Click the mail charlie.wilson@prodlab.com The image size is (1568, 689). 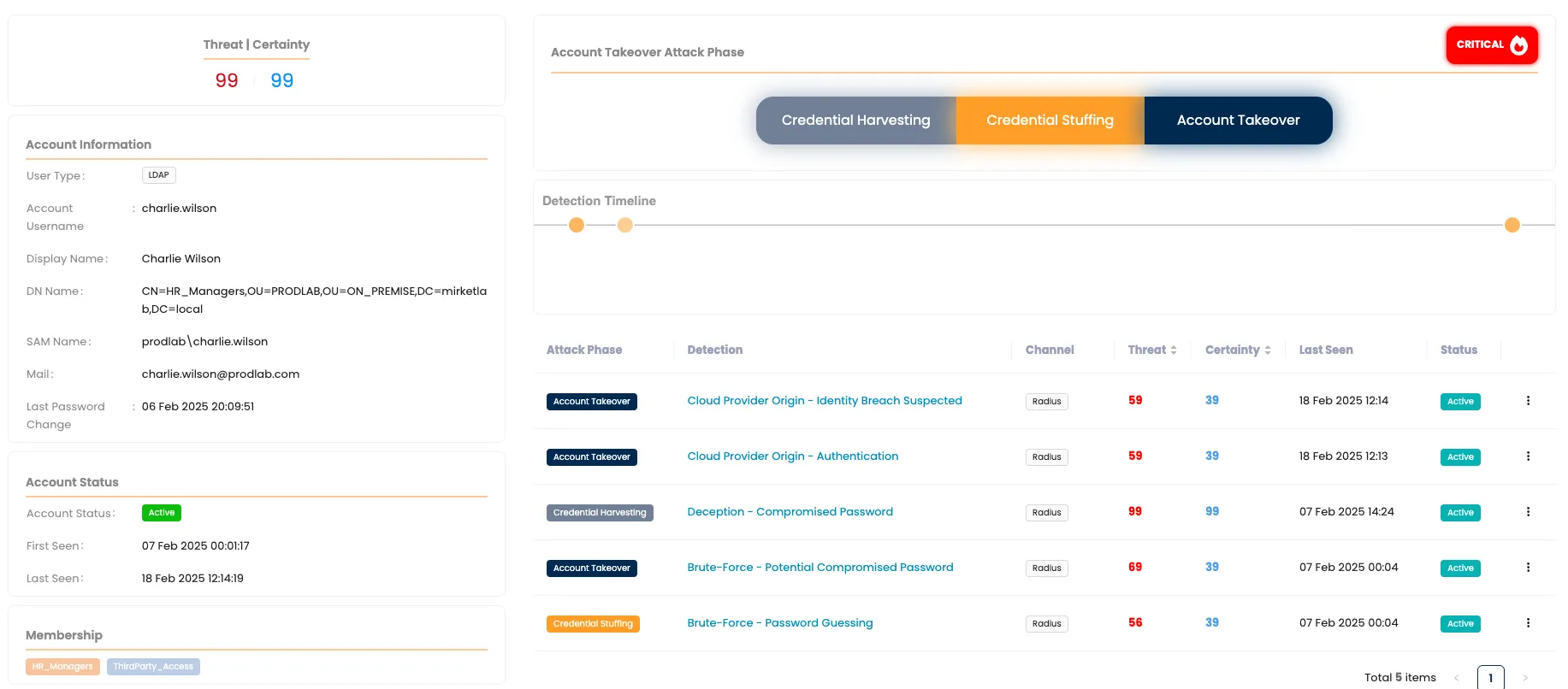(x=221, y=374)
